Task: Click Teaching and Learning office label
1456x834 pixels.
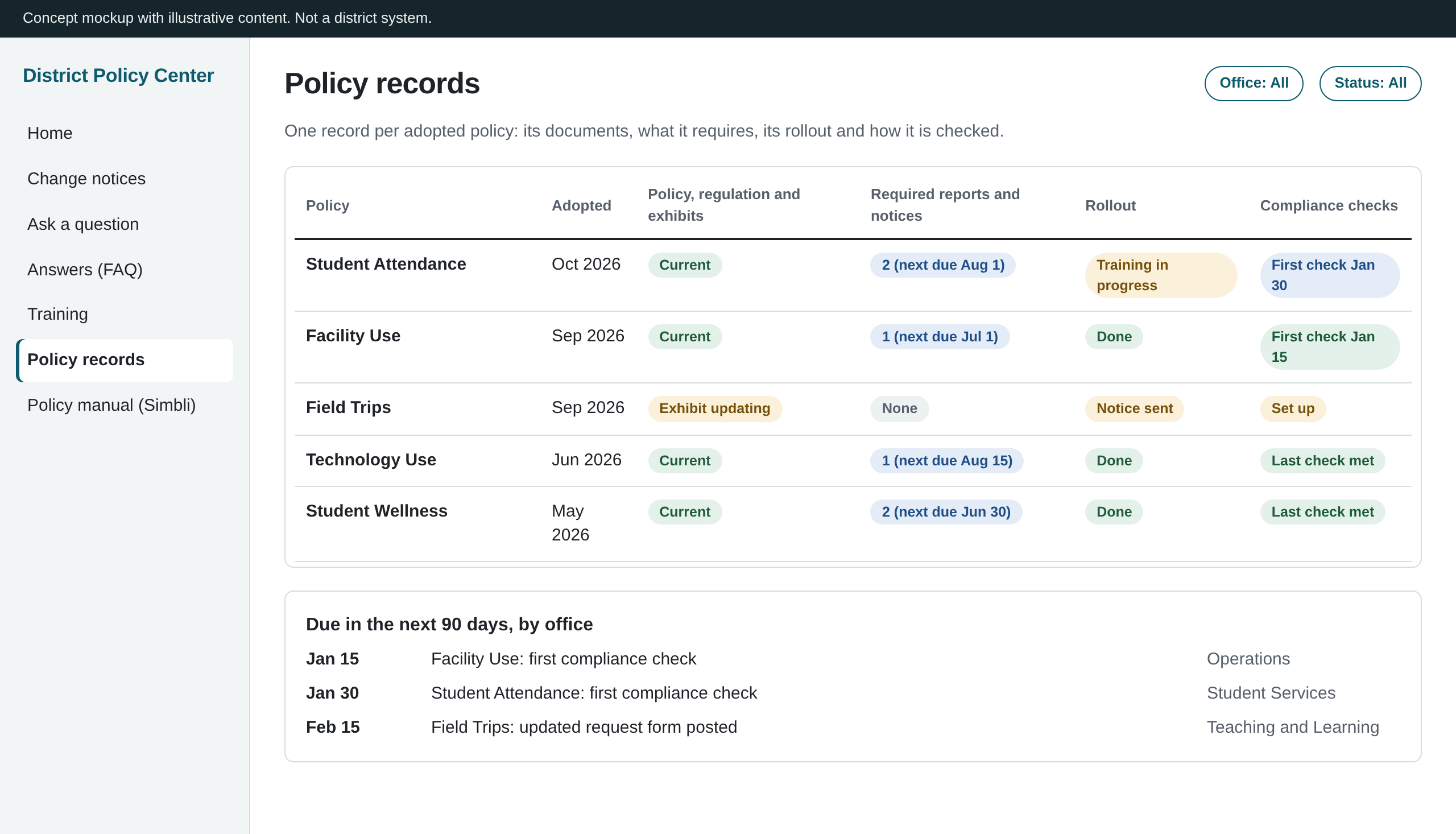Action: pos(1292,727)
